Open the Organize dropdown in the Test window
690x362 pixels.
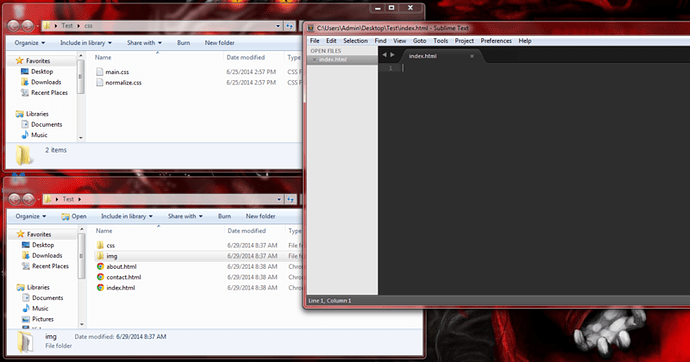[31, 216]
